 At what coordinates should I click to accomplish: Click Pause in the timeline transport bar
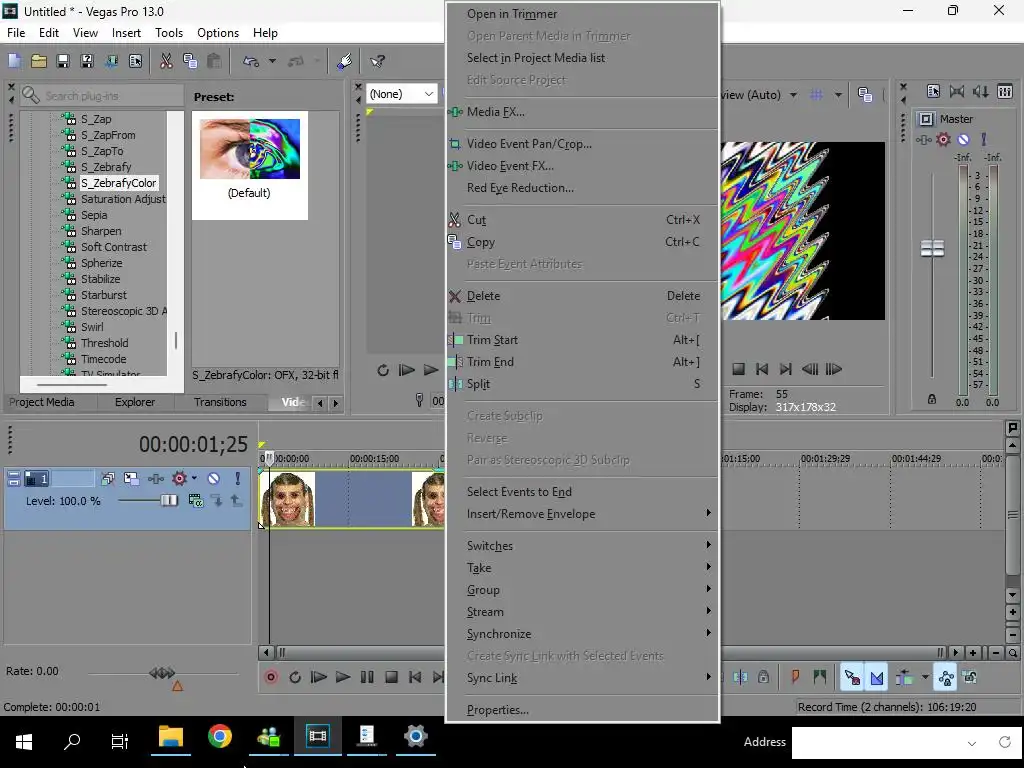tap(367, 677)
